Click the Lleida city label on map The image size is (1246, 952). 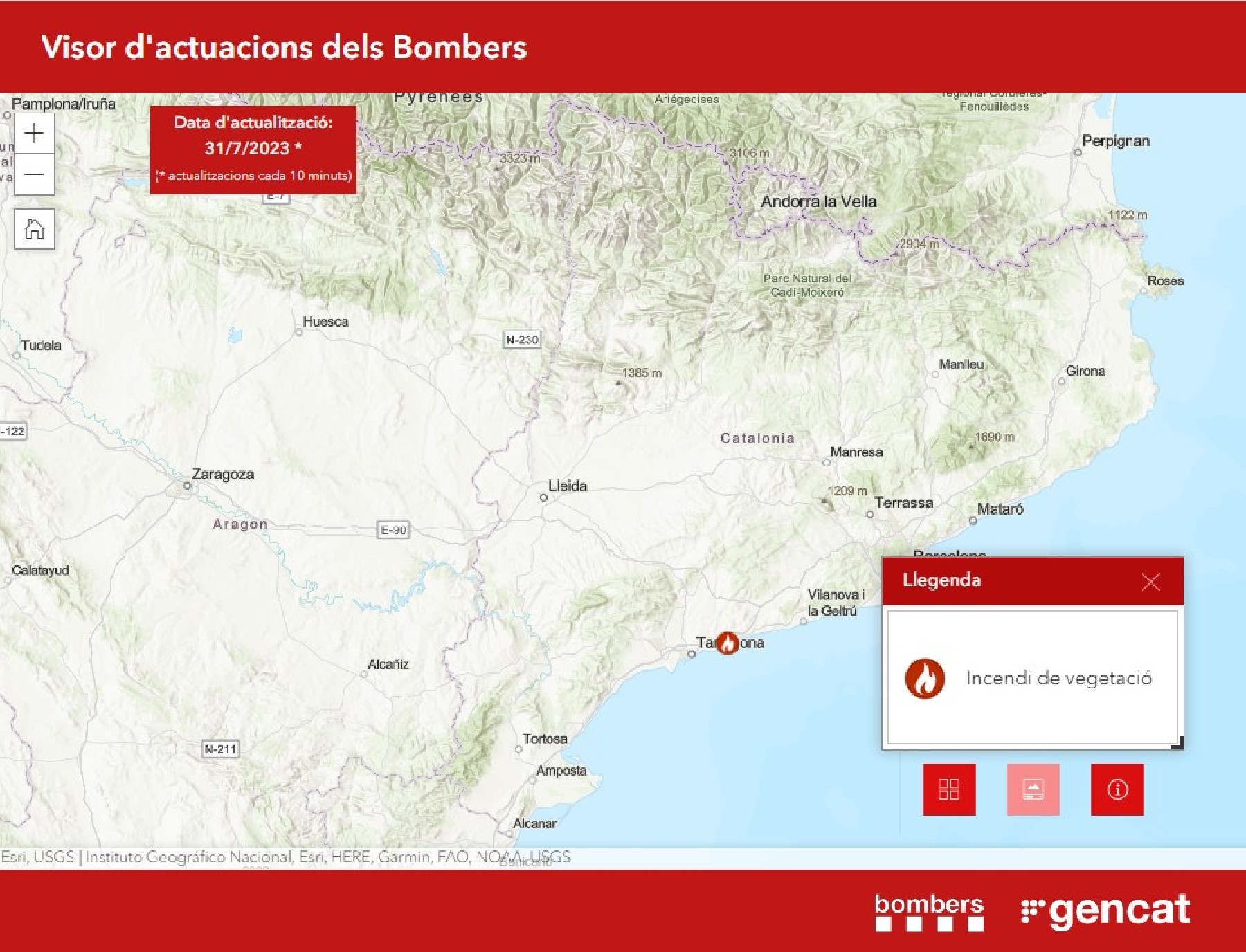567,486
